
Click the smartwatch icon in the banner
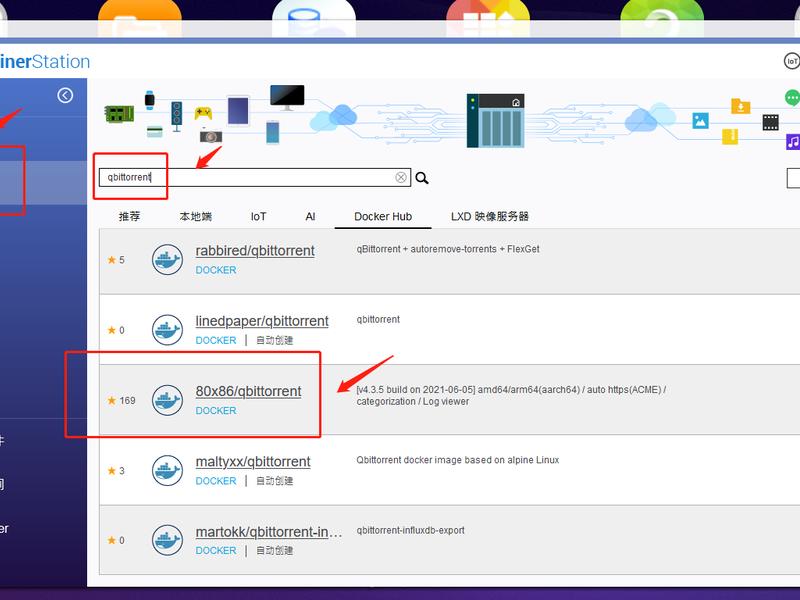(149, 99)
